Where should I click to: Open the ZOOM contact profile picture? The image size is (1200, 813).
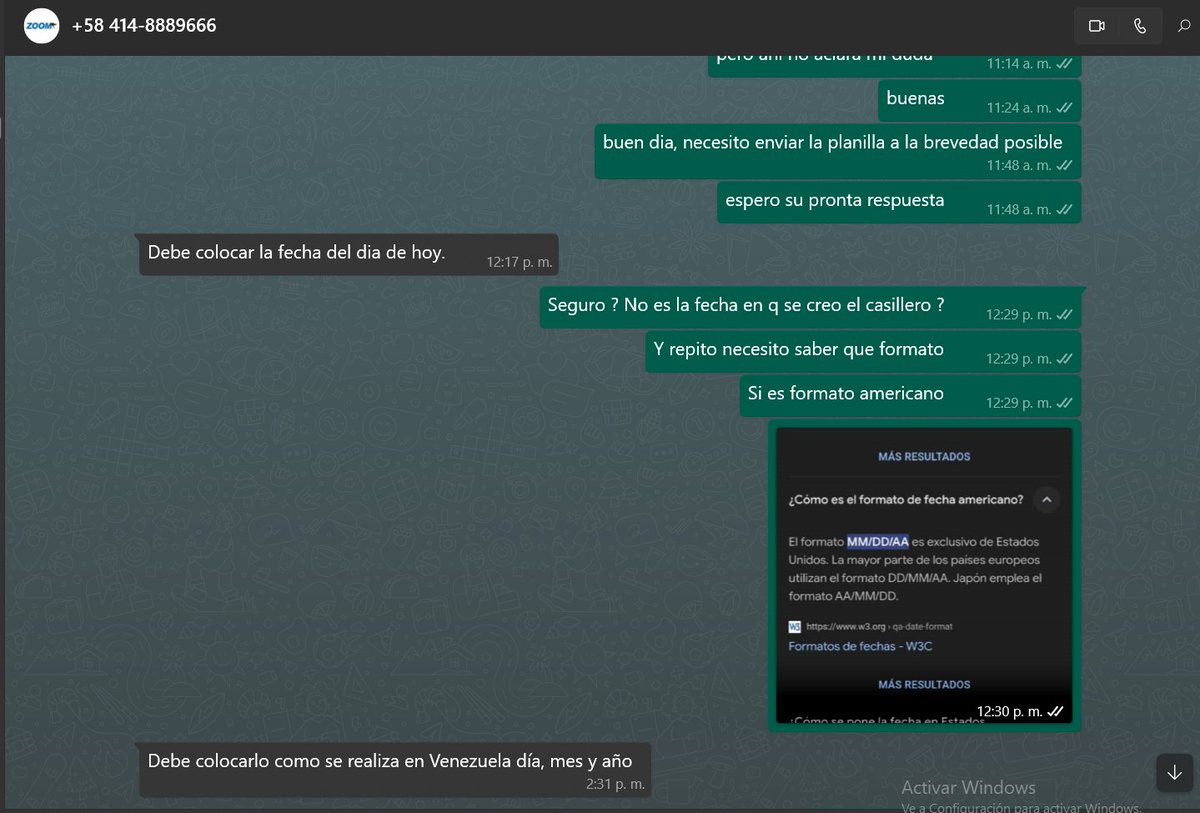(x=41, y=26)
